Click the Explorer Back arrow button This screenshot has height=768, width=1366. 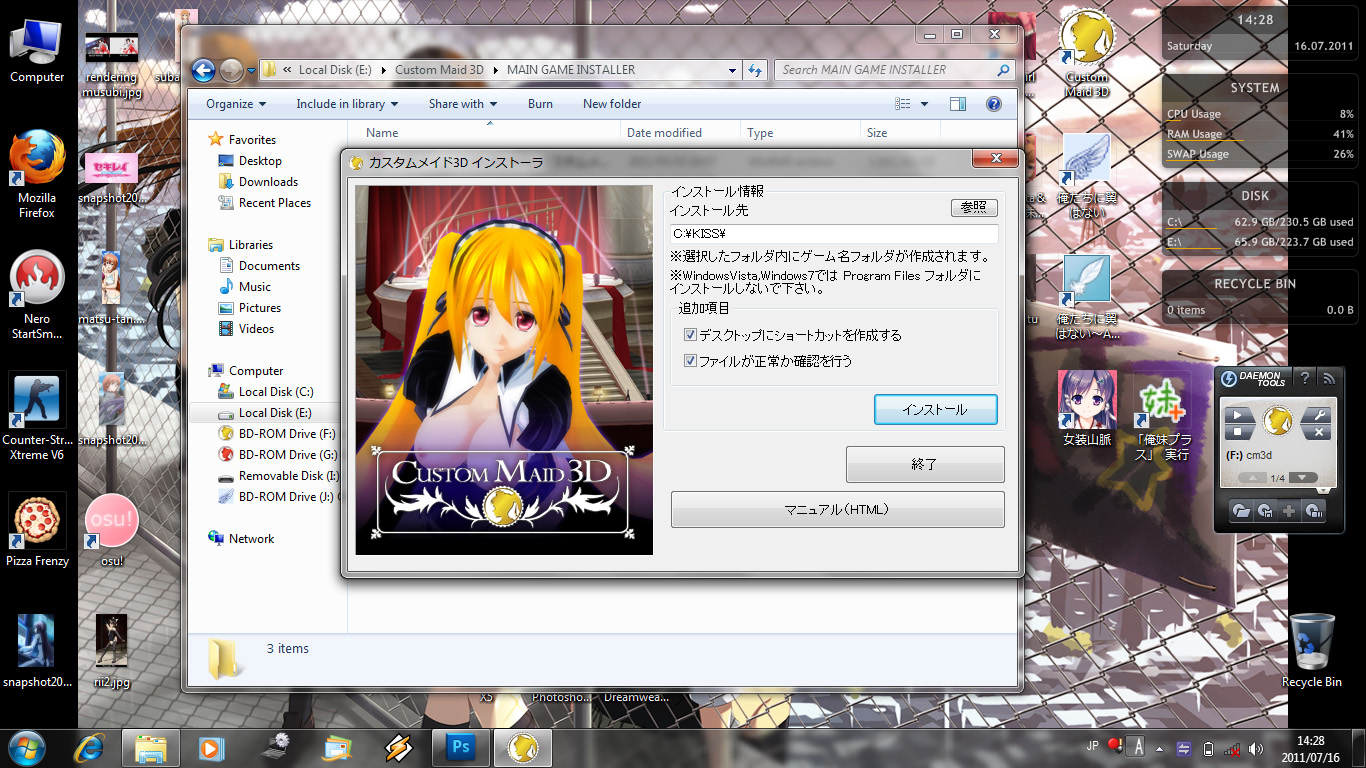[x=203, y=70]
